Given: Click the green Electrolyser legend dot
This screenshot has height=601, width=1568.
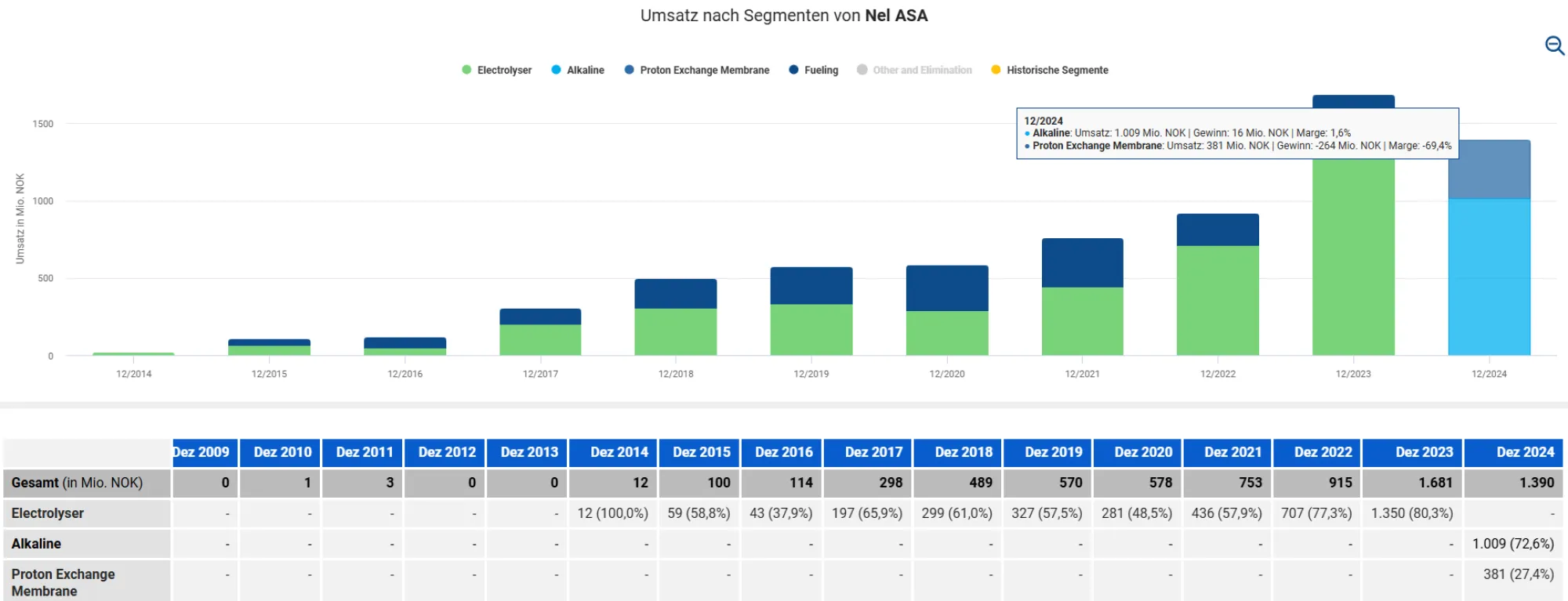Looking at the screenshot, I should [x=466, y=70].
